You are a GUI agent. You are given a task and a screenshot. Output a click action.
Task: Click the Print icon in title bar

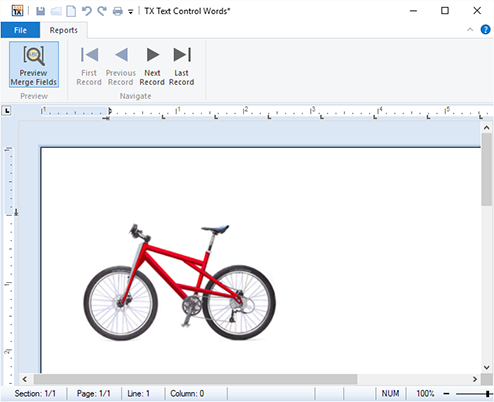click(117, 11)
